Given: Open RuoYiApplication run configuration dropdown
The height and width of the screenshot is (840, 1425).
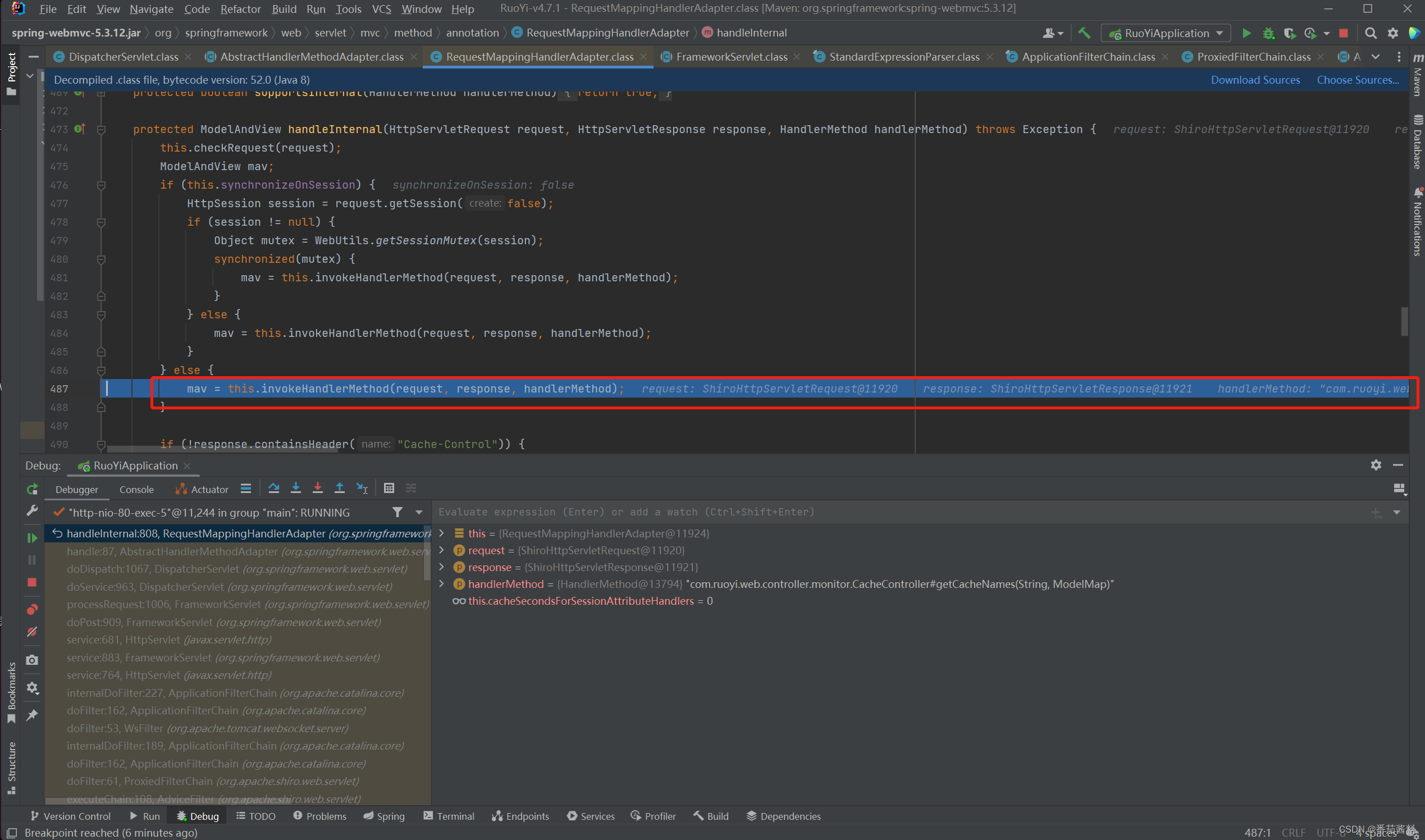Looking at the screenshot, I should coord(1166,33).
